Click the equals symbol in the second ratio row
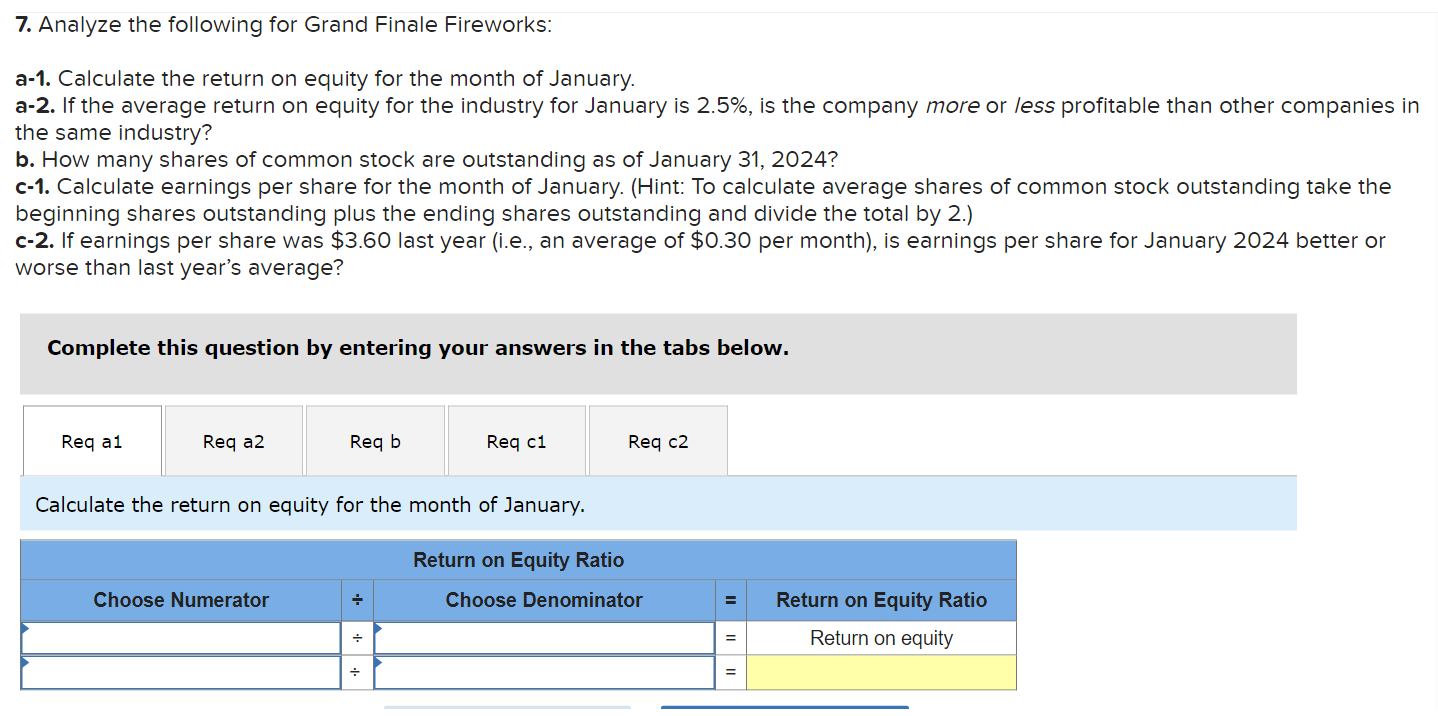Image resolution: width=1438 pixels, height=716 pixels. coord(730,671)
